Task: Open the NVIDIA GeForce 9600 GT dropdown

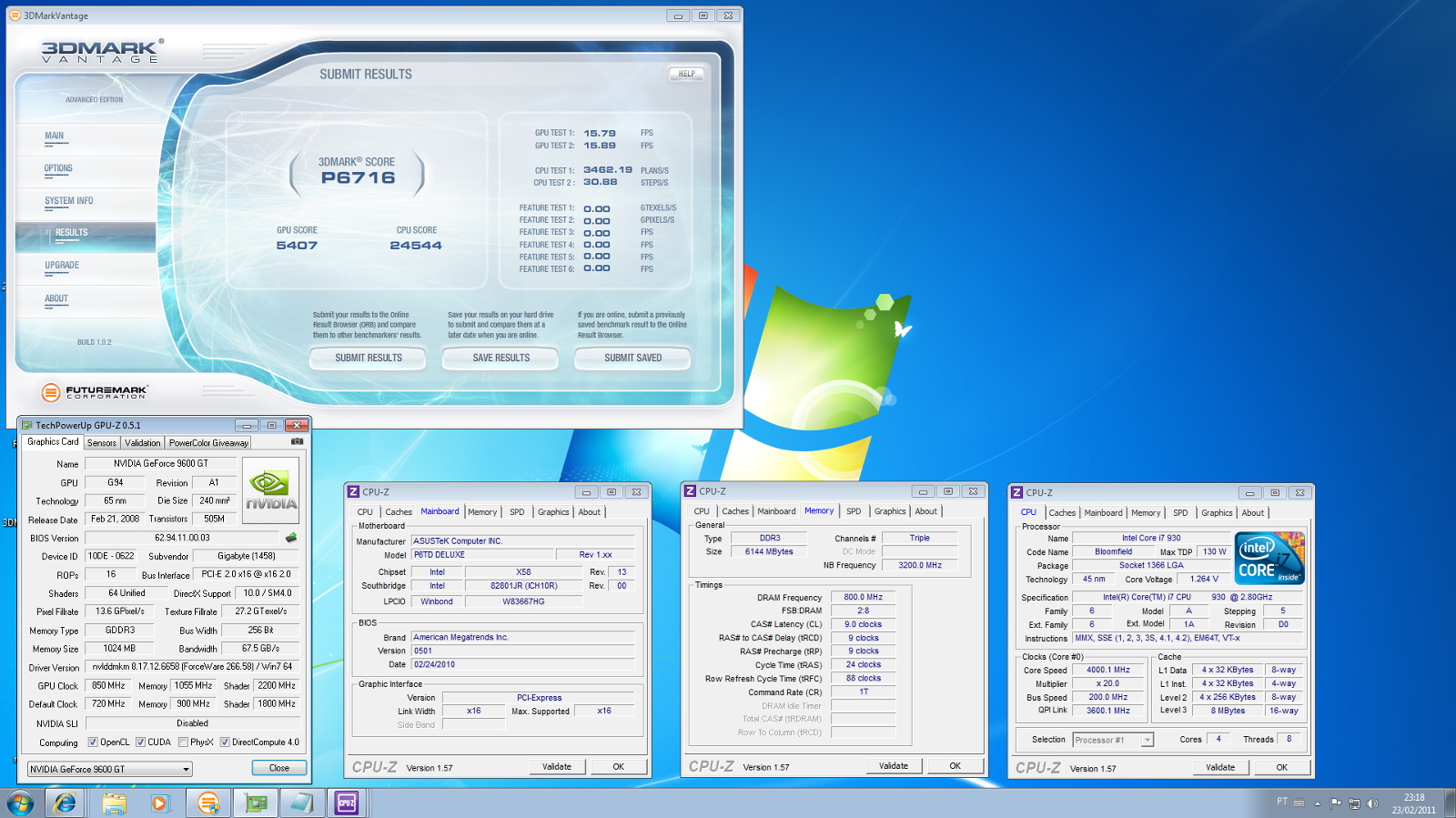Action: pyautogui.click(x=110, y=769)
